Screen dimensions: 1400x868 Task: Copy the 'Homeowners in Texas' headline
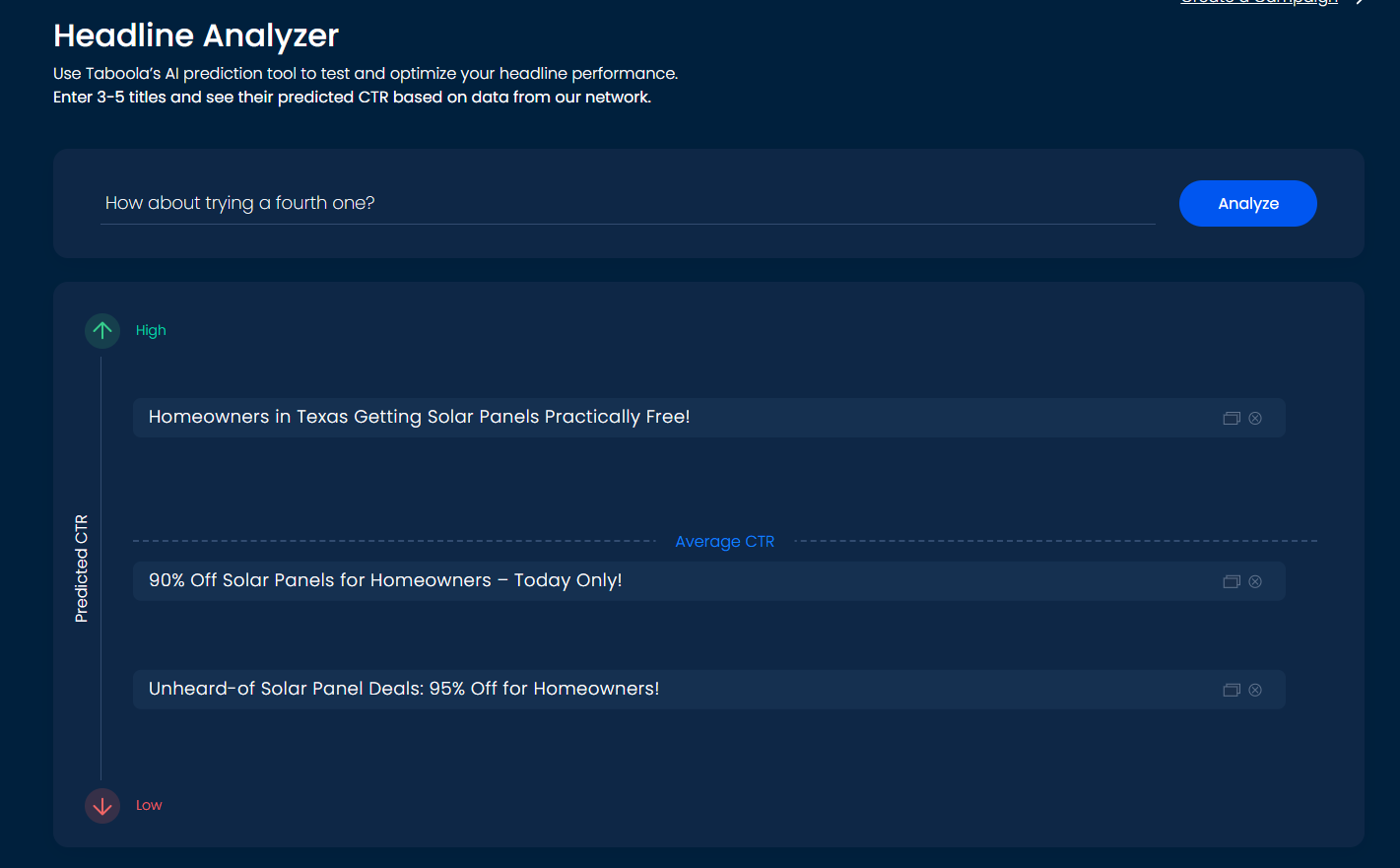[x=1232, y=418]
